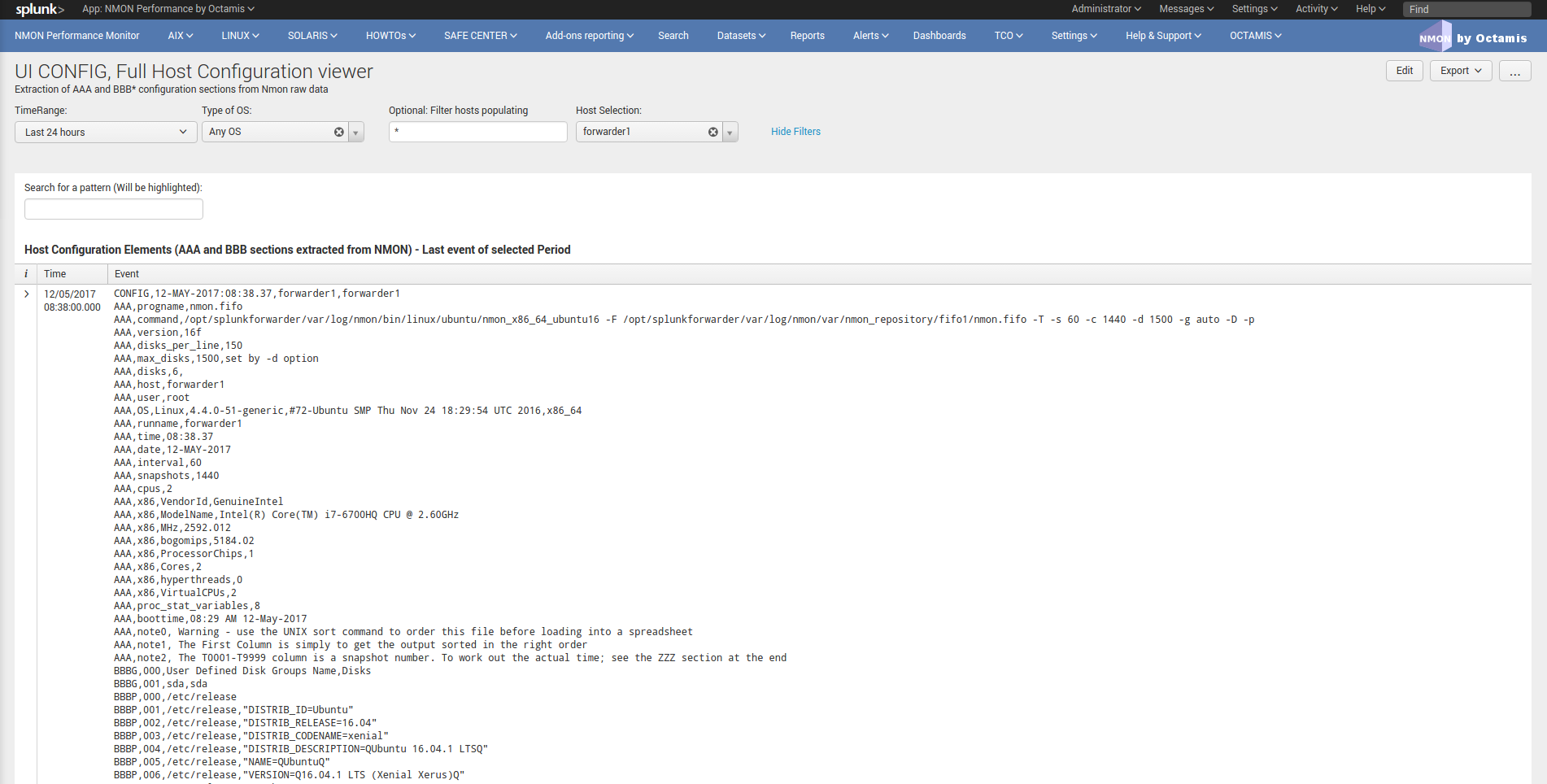Click the pattern search input field
Screen dimensions: 1547x784
click(114, 210)
